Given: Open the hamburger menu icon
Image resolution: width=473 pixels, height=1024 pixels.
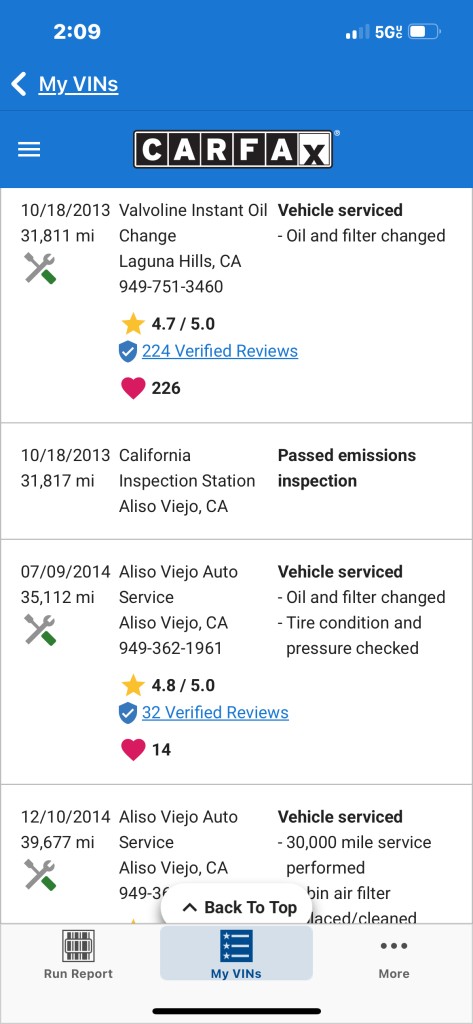Looking at the screenshot, I should click(x=29, y=150).
